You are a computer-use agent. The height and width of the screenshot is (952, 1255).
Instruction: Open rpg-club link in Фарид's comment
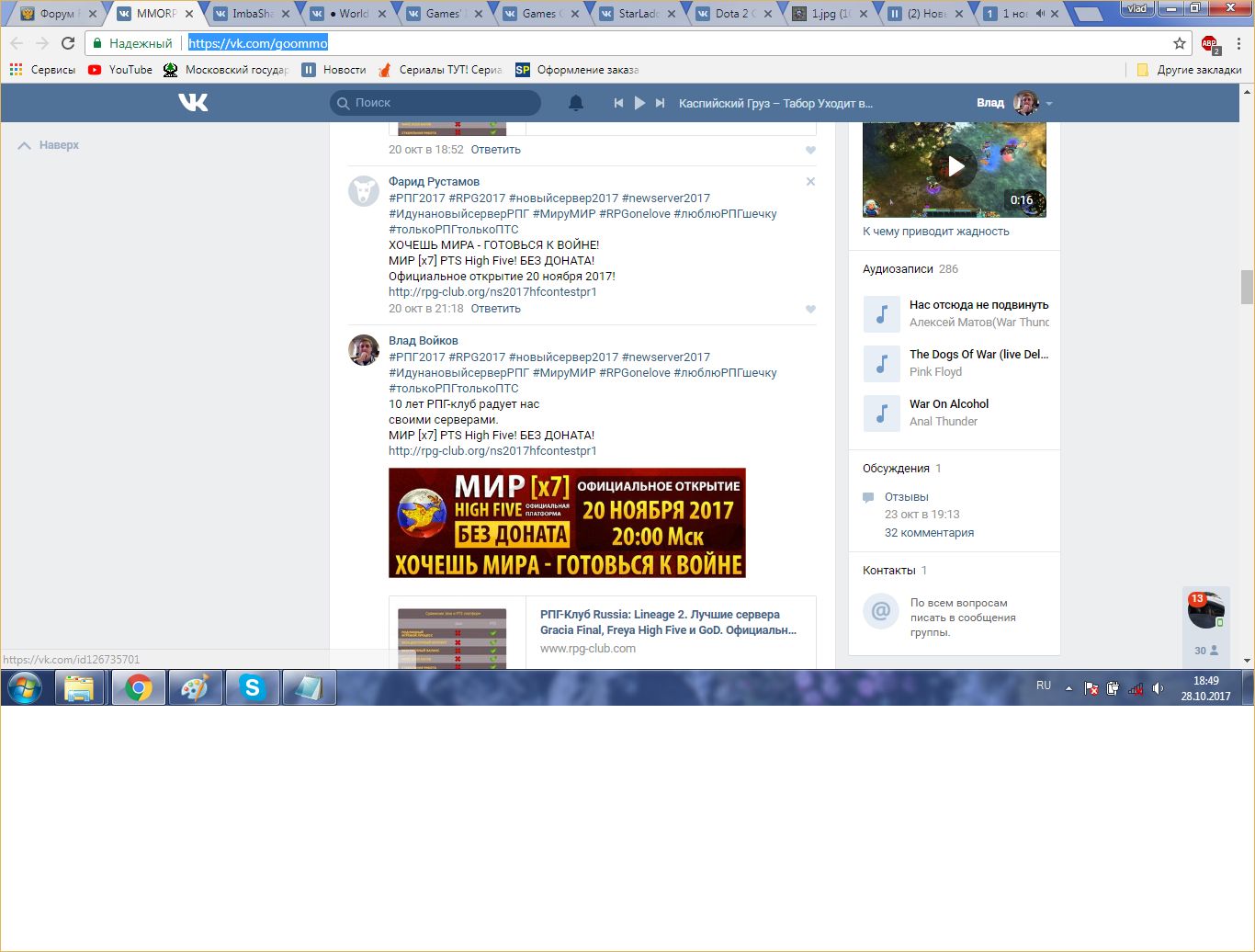(x=492, y=292)
